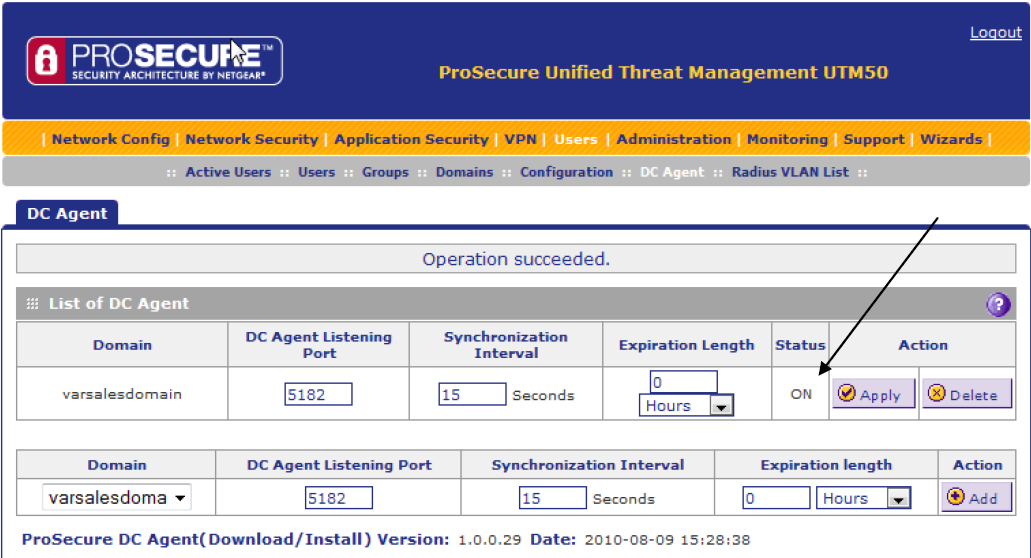Screen dimensions: 1031x558
Task: Click expiration length field in varsalesdomain row
Action: 683,382
